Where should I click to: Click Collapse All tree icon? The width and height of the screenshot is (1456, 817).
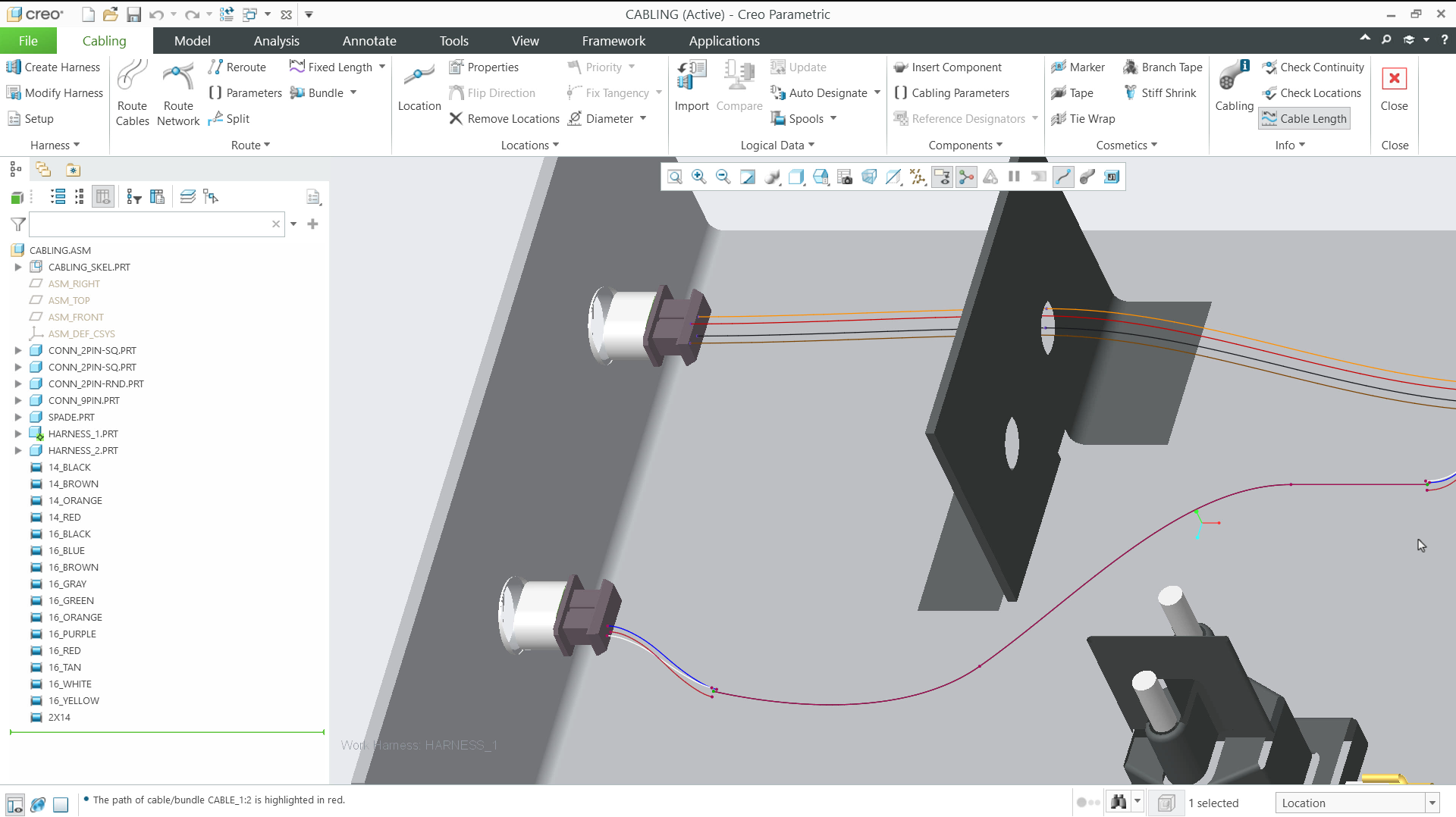click(79, 197)
